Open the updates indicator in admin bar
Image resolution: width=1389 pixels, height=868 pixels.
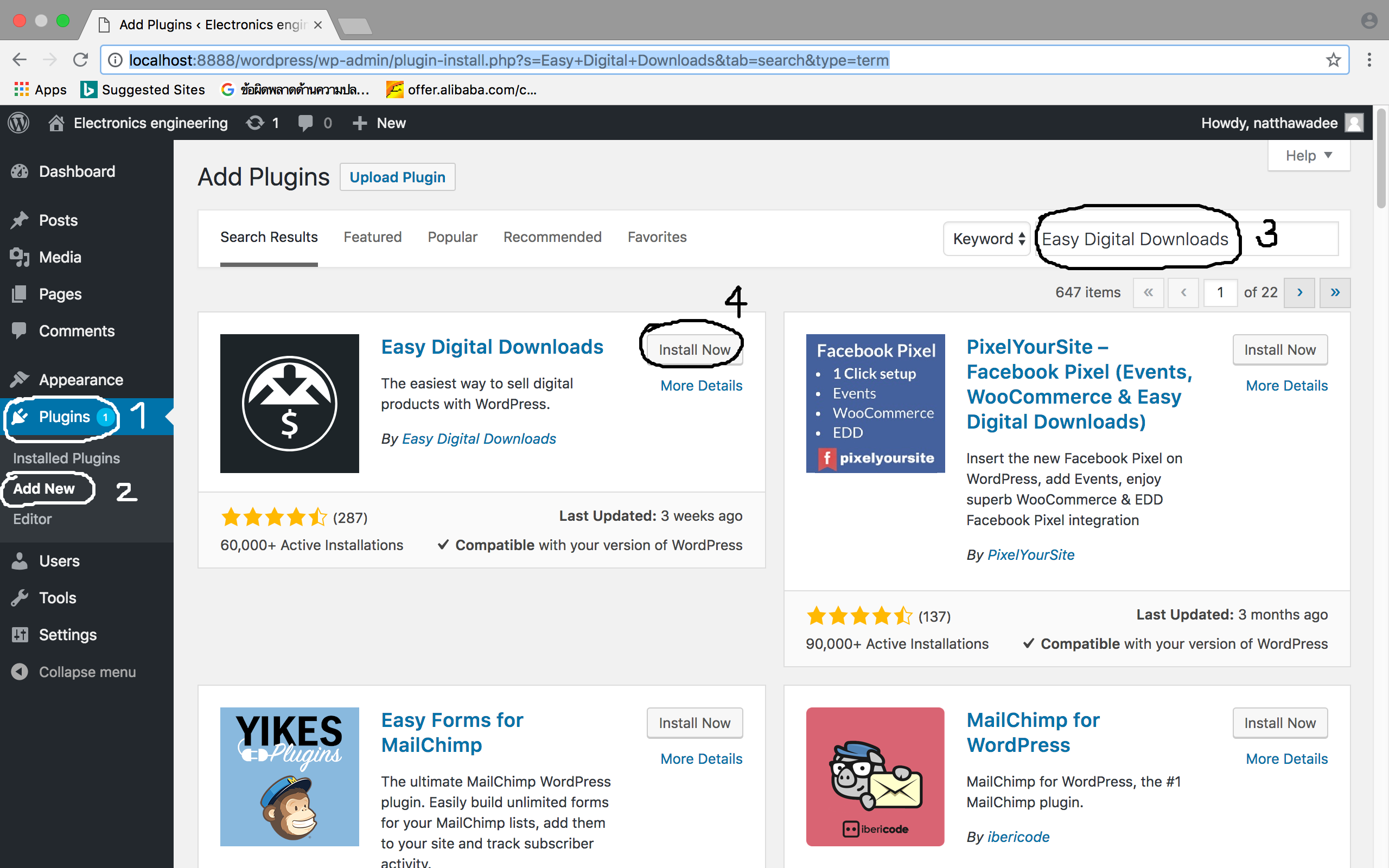coord(262,123)
